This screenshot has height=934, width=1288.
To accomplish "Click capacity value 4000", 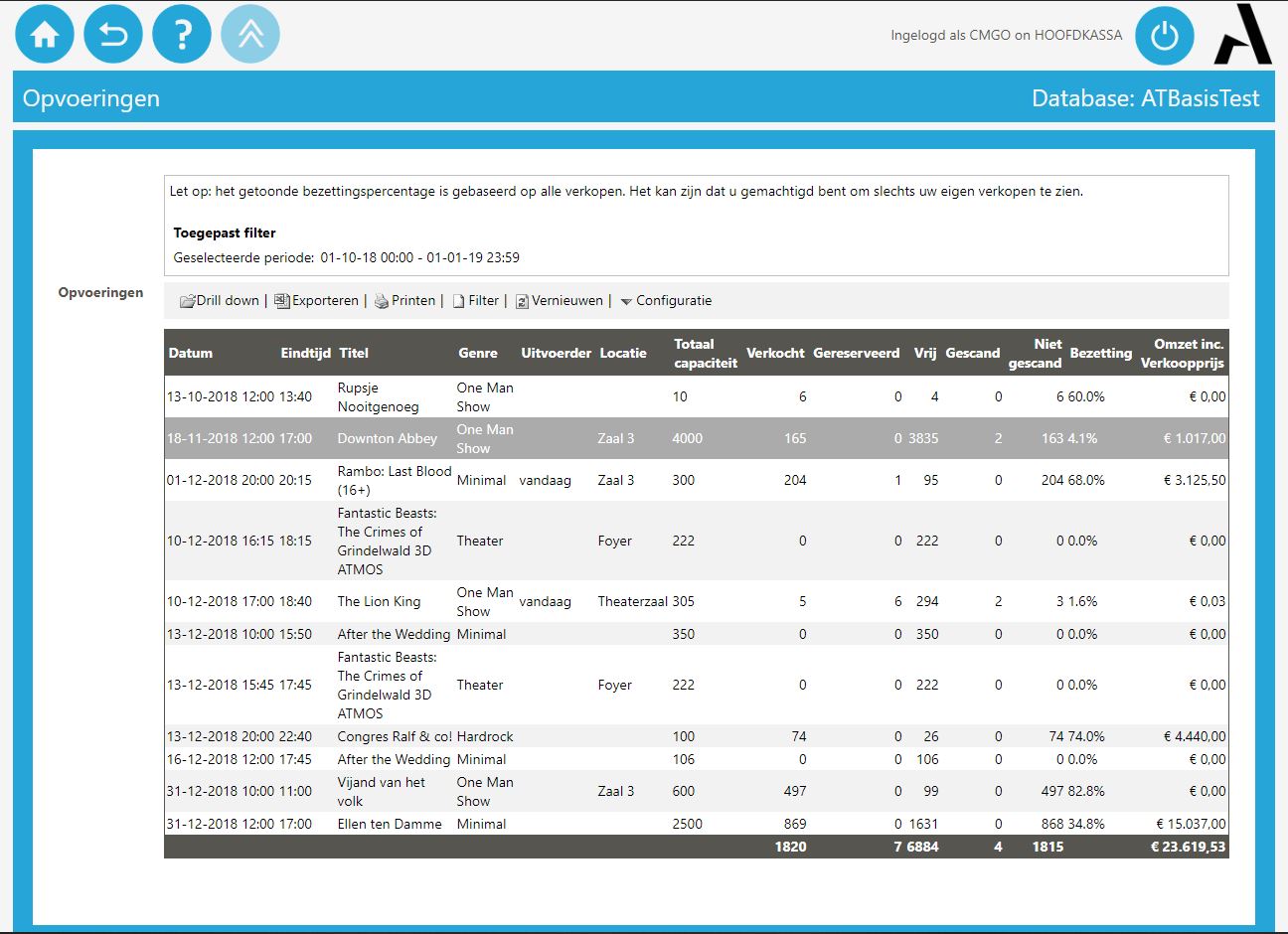I will tap(688, 438).
